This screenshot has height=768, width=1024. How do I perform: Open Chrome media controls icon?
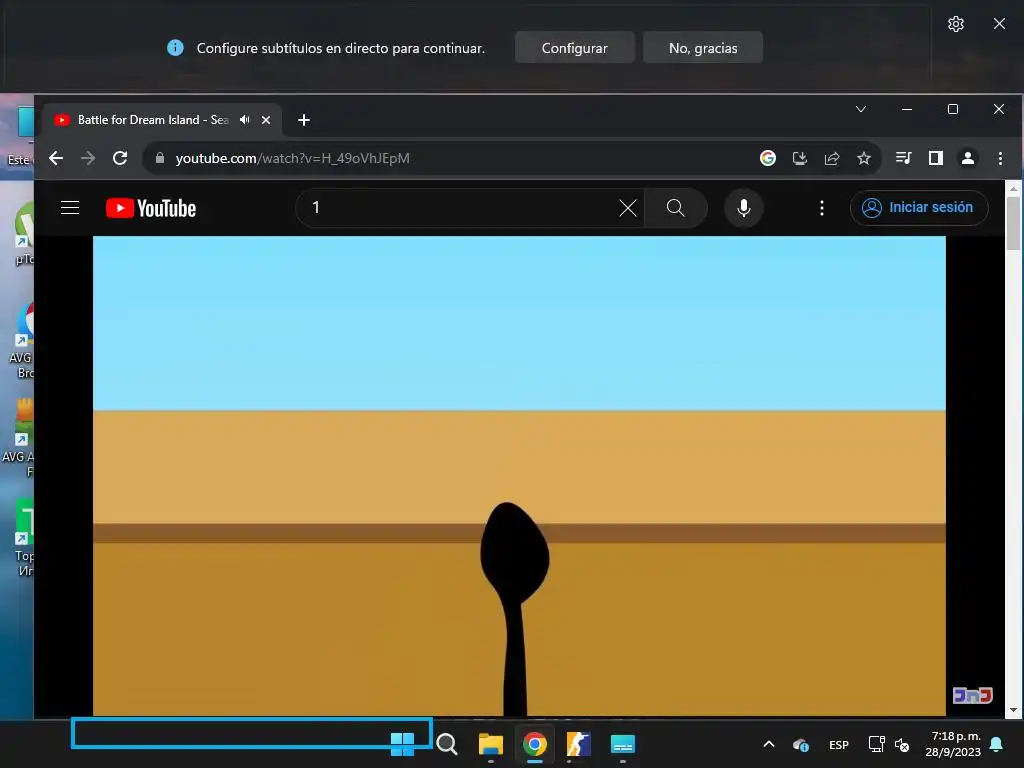pyautogui.click(x=904, y=158)
